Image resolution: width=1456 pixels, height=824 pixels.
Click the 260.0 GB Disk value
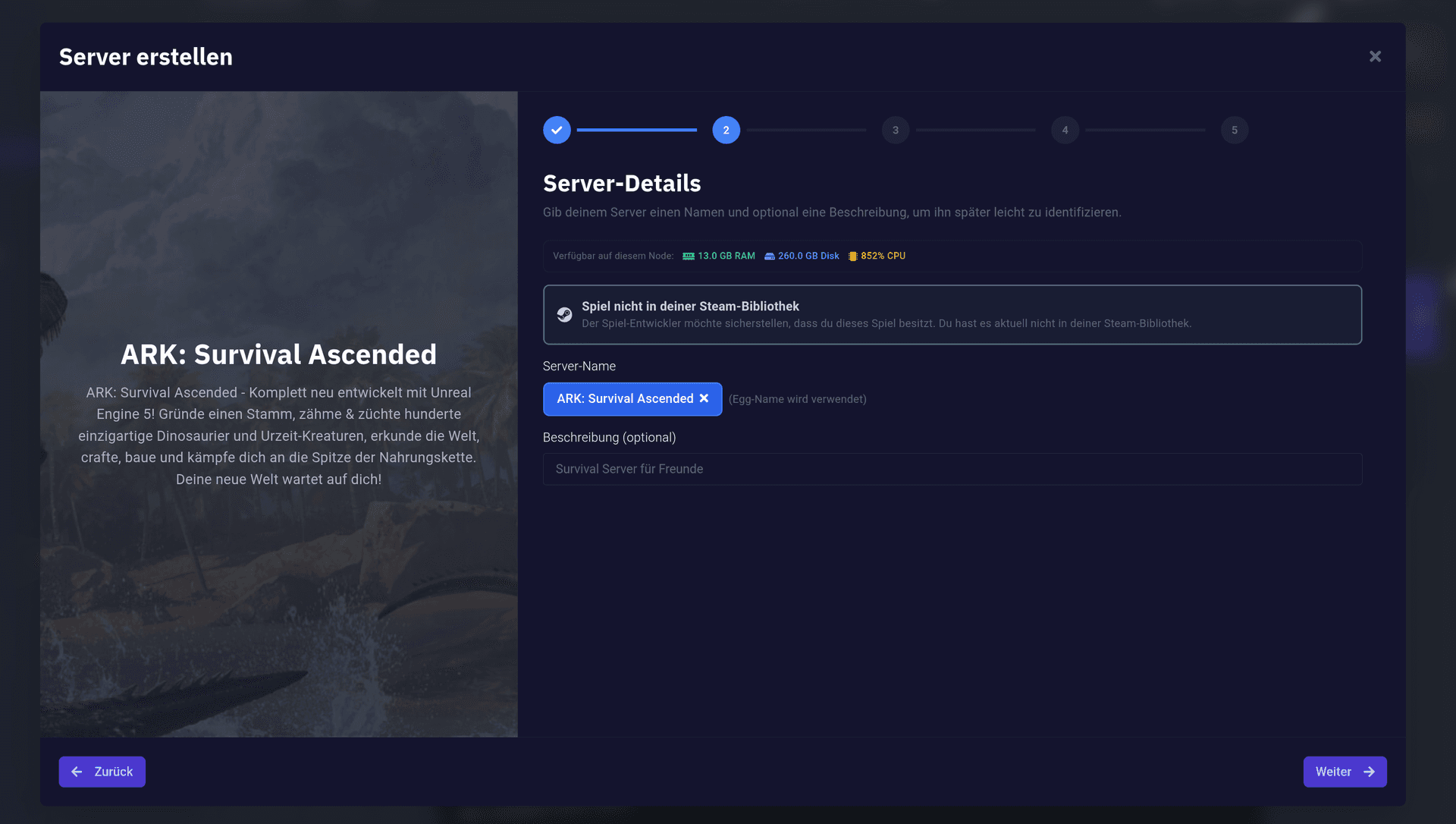point(808,256)
